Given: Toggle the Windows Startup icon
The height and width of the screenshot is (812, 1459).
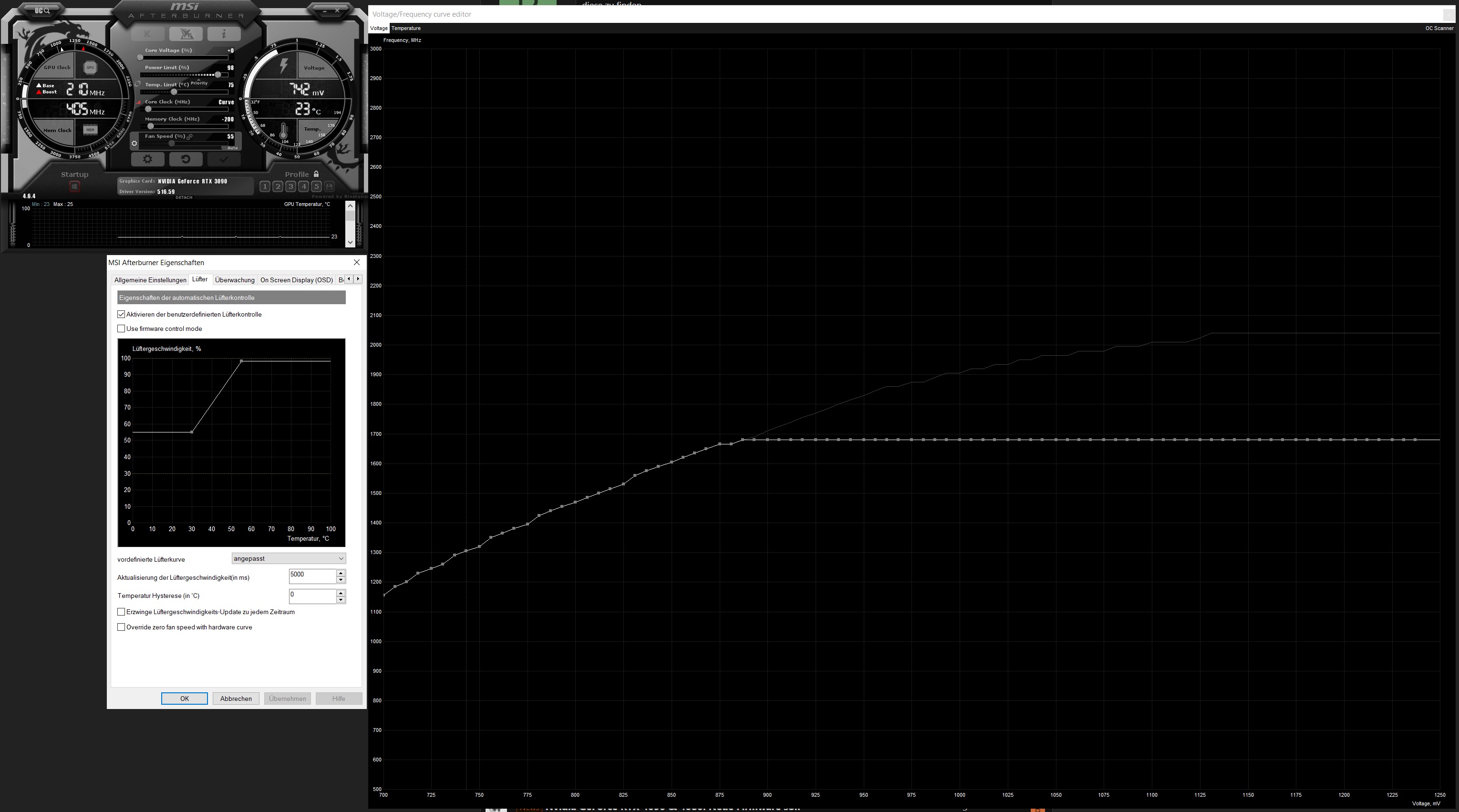Looking at the screenshot, I should (x=75, y=186).
